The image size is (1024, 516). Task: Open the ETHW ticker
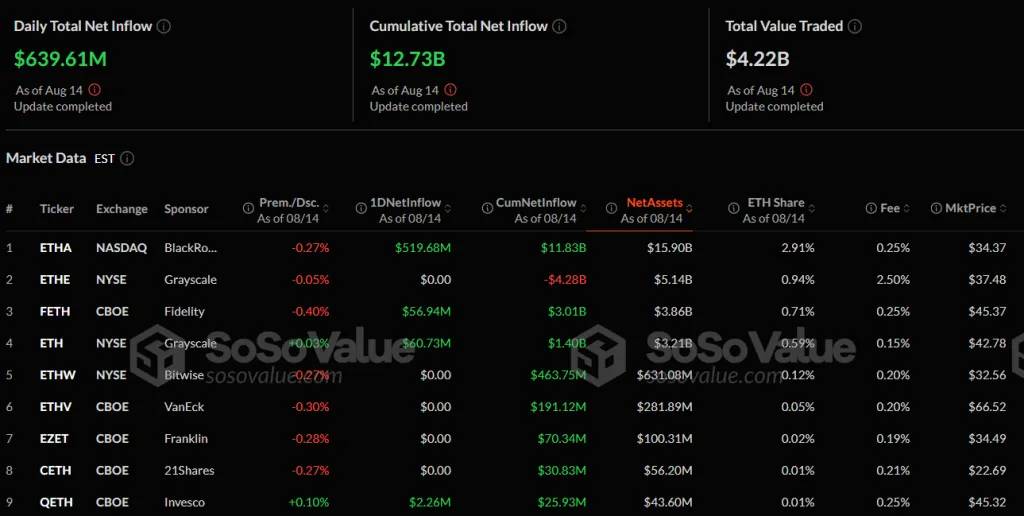click(x=57, y=375)
